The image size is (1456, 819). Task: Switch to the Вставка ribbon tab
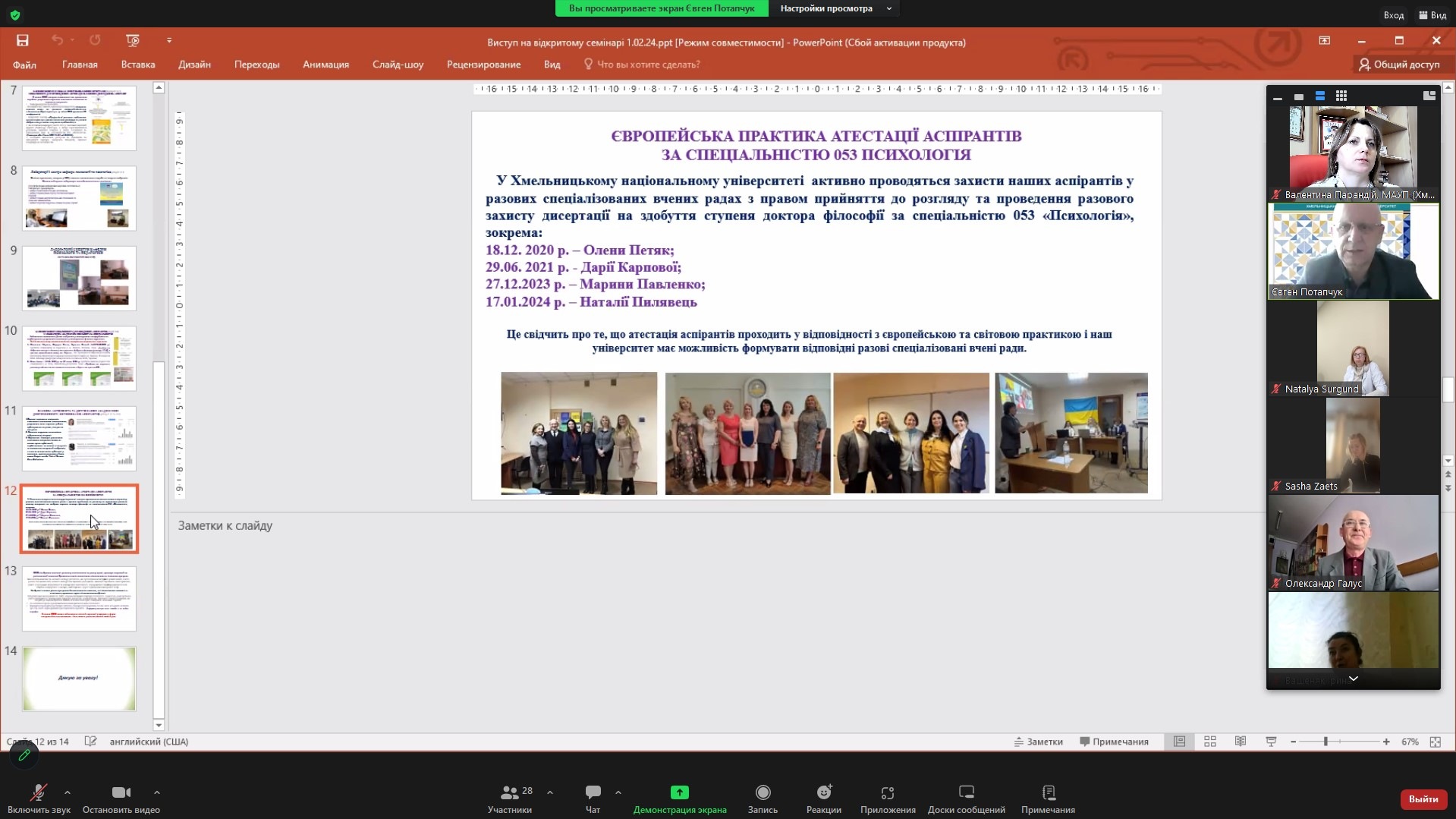[x=138, y=65]
